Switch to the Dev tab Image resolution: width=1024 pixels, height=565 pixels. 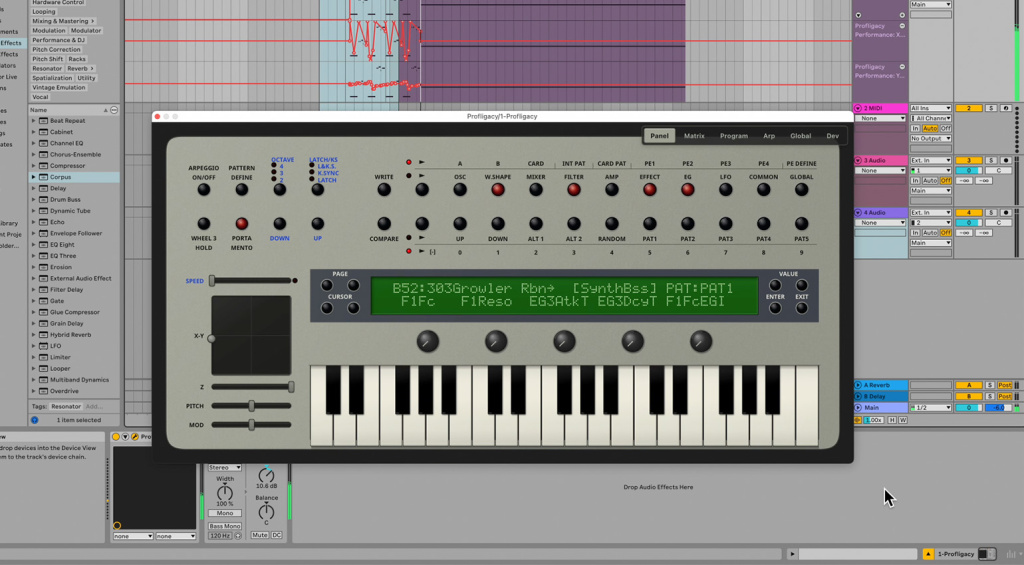pos(832,136)
